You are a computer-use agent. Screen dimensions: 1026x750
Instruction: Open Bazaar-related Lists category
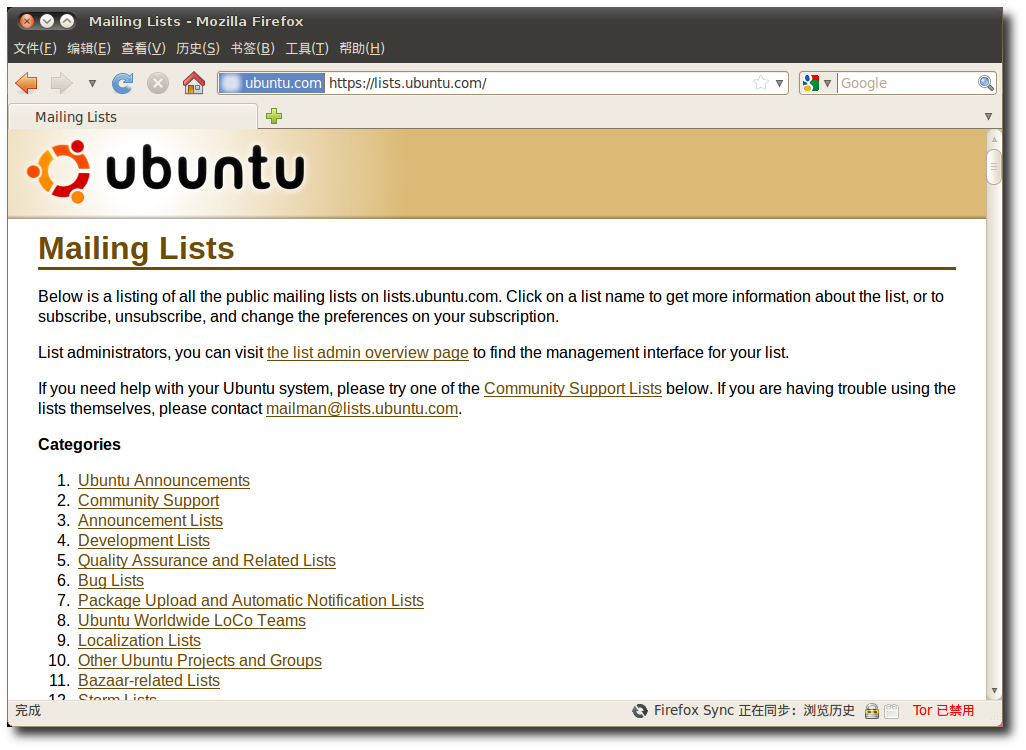coord(149,681)
